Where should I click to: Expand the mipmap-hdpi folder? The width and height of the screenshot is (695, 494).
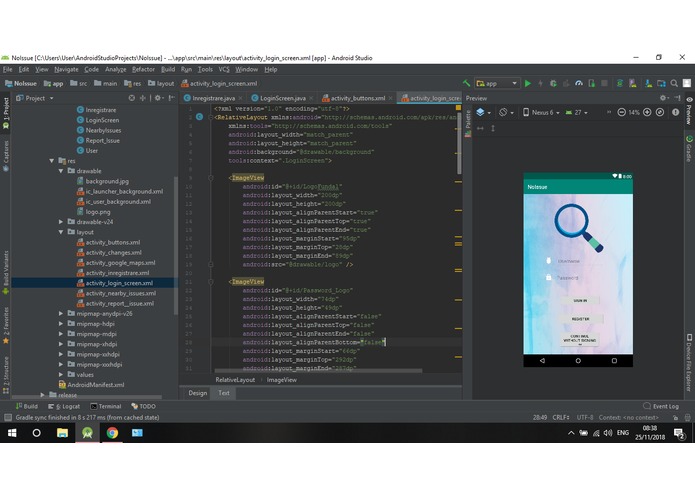pyautogui.click(x=61, y=324)
